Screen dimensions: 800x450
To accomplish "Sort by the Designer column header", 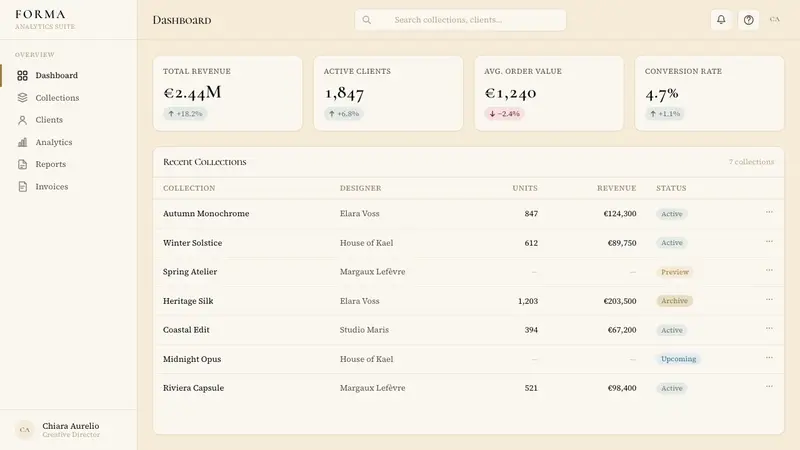I will pyautogui.click(x=361, y=188).
